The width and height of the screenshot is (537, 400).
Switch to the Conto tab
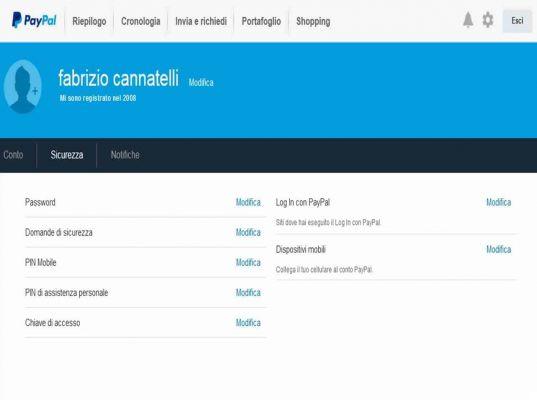13,155
